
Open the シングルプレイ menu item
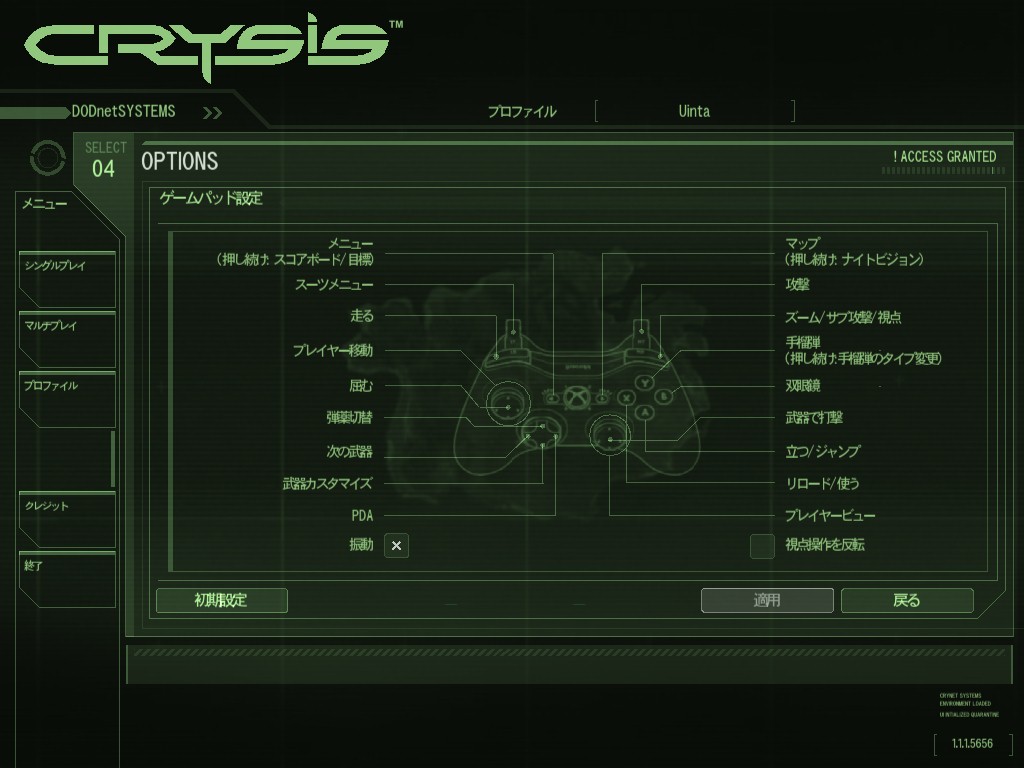67,279
